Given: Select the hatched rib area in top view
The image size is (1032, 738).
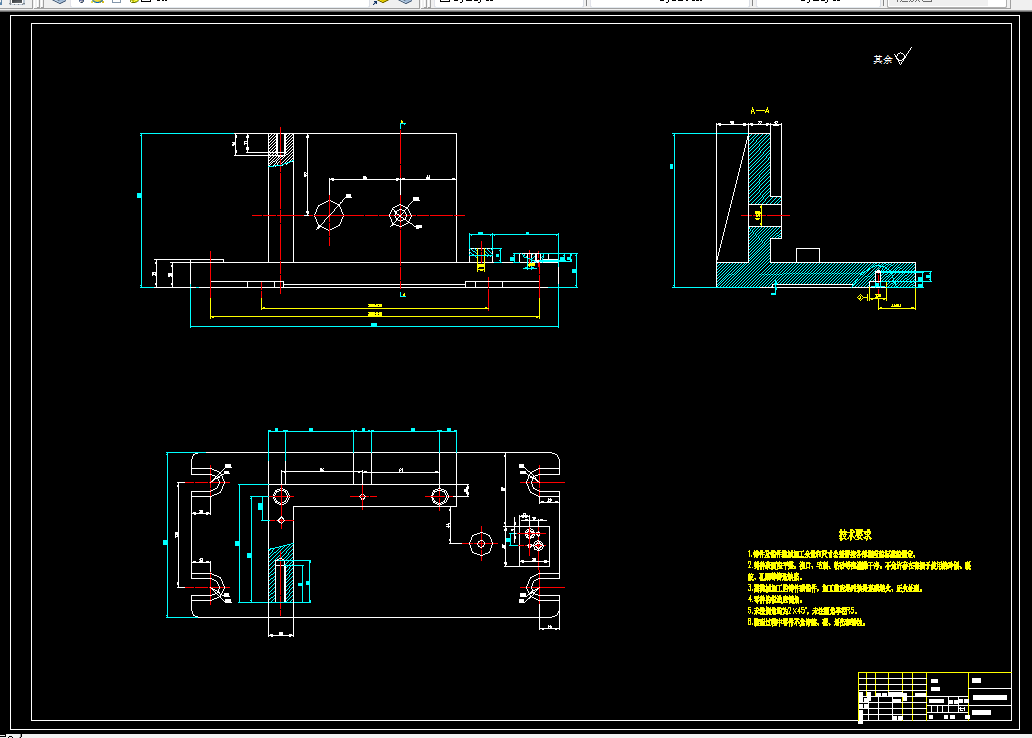Looking at the screenshot, I should 281,573.
